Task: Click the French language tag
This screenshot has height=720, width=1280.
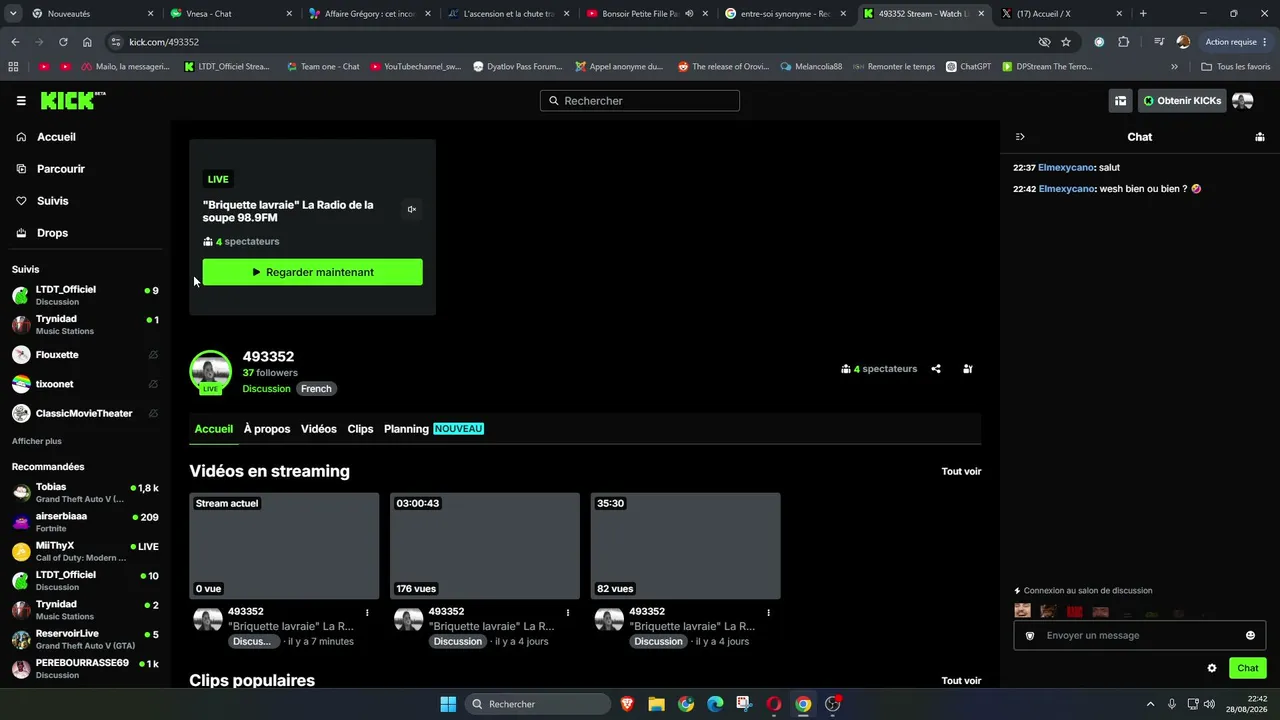Action: [x=316, y=389]
